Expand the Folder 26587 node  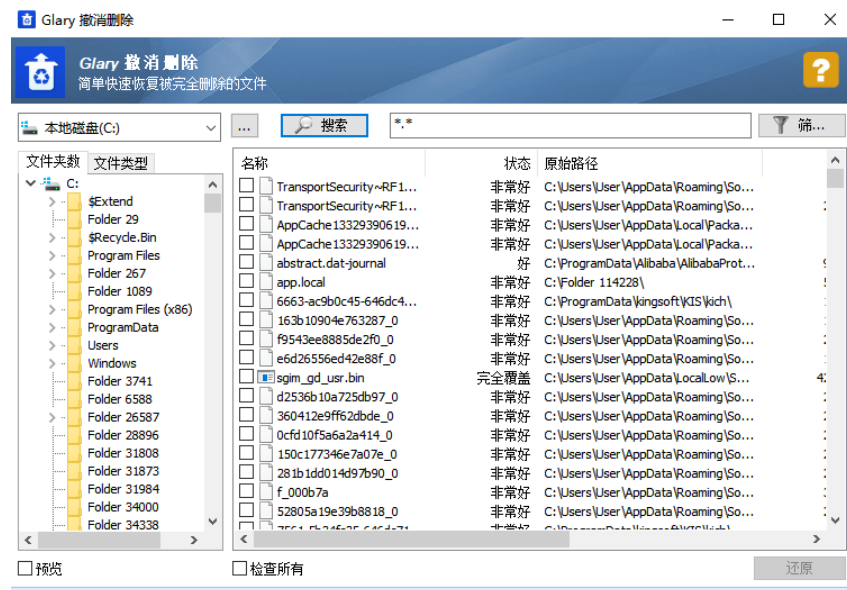tap(52, 417)
